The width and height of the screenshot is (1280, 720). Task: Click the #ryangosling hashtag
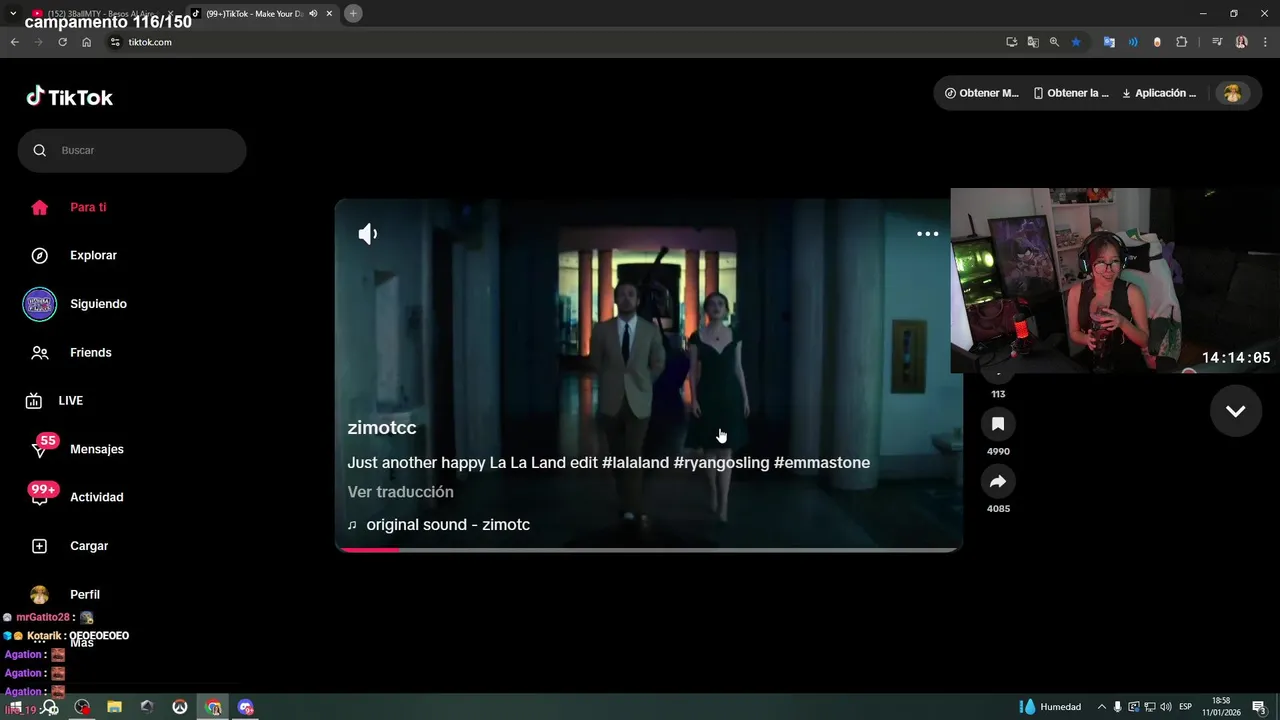pos(721,463)
